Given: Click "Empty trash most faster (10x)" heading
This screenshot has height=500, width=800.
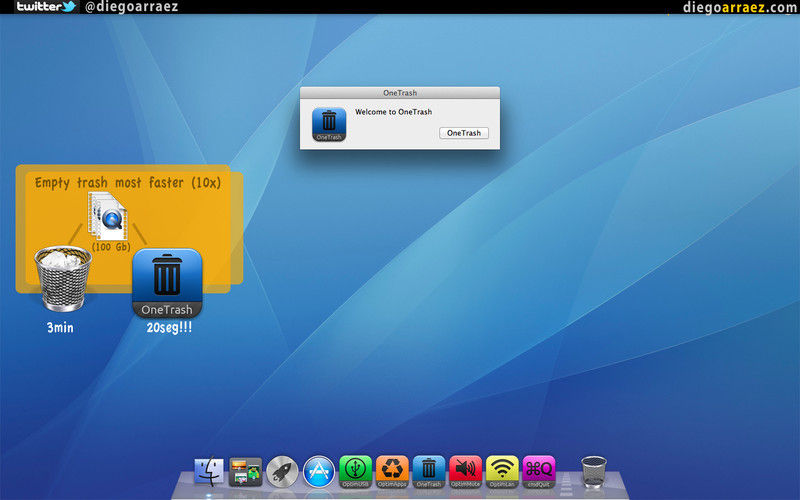Looking at the screenshot, I should (128, 183).
